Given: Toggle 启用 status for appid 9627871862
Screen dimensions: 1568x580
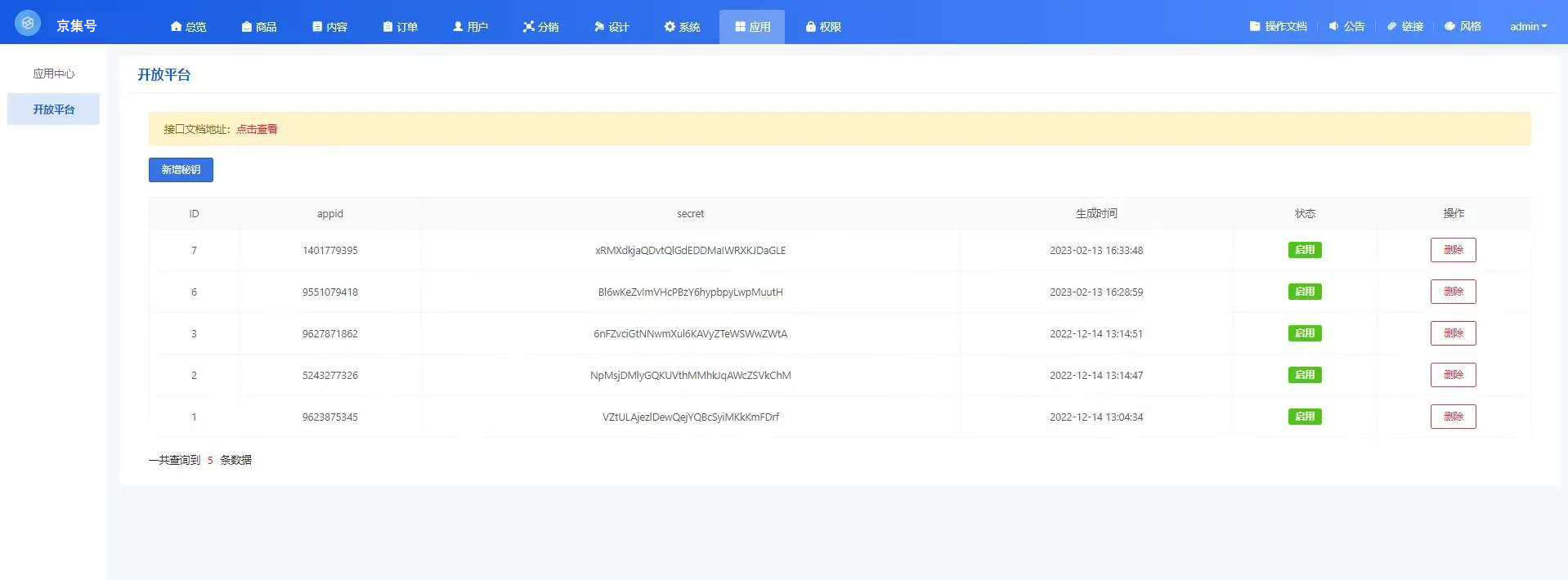Looking at the screenshot, I should [x=1304, y=333].
